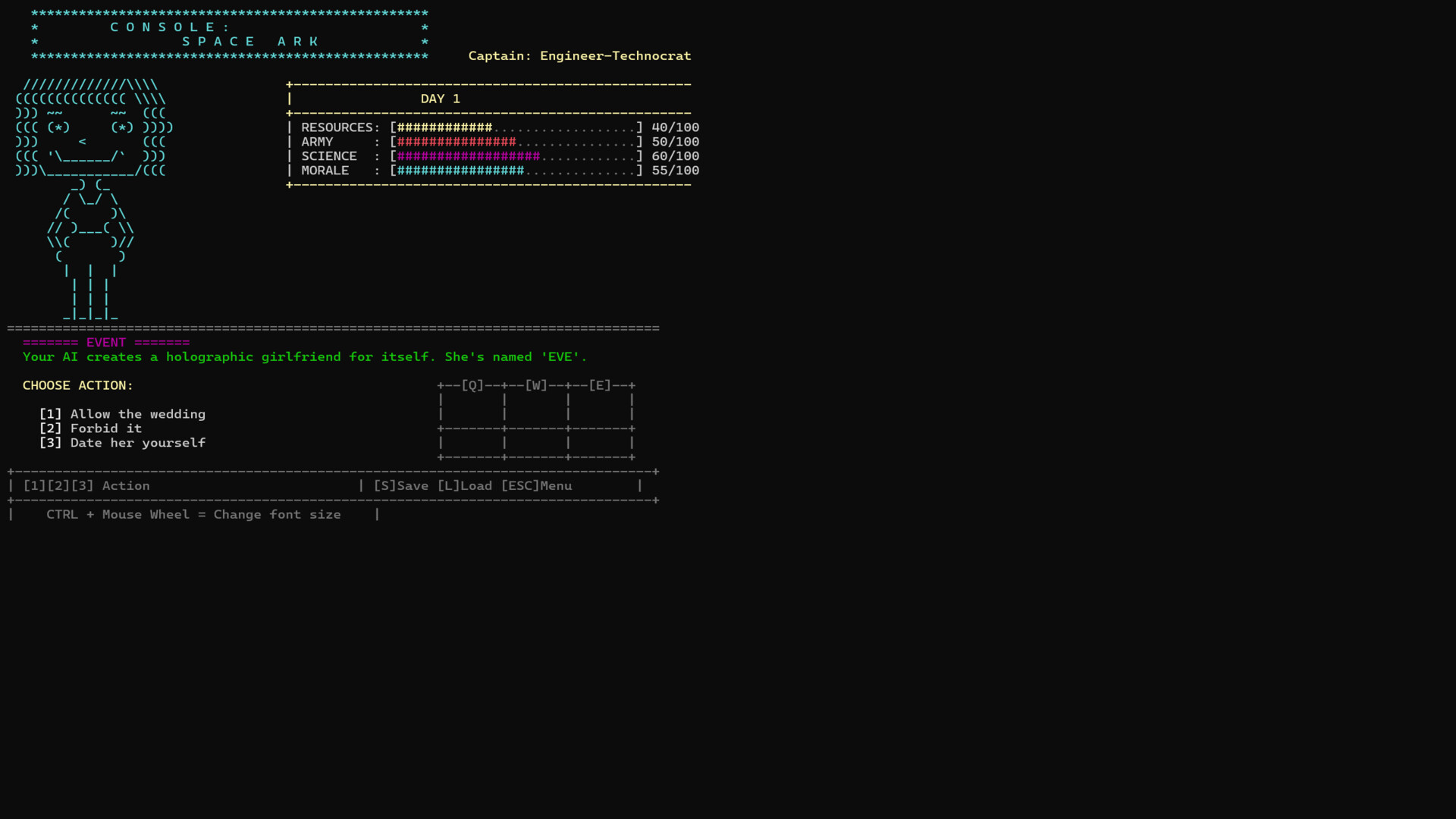Screen dimensions: 1456x819
Task: Choose option 3 Date her yourself
Action: (x=122, y=443)
